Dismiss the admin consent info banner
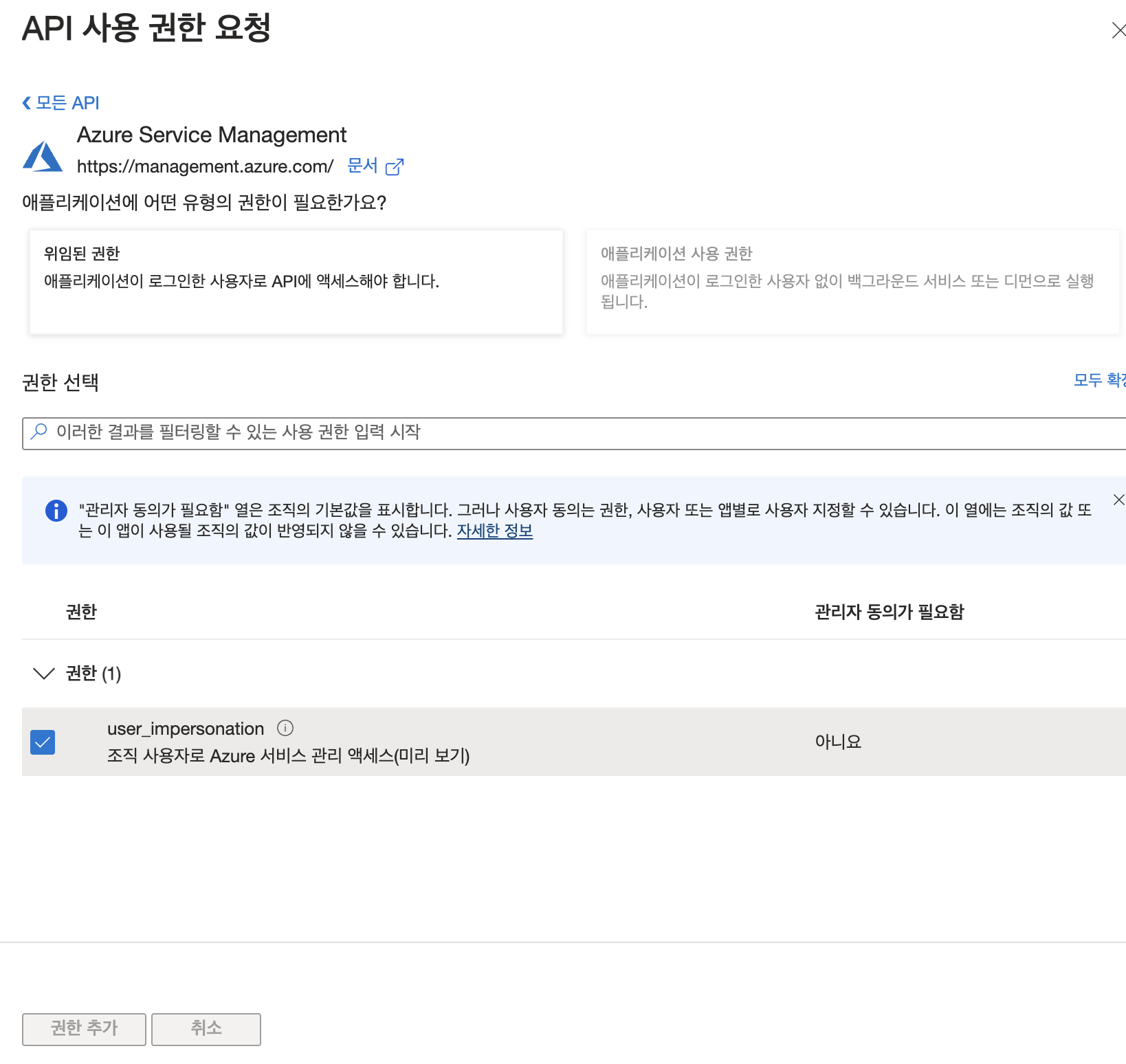This screenshot has height=1064, width=1126. coord(1118,500)
